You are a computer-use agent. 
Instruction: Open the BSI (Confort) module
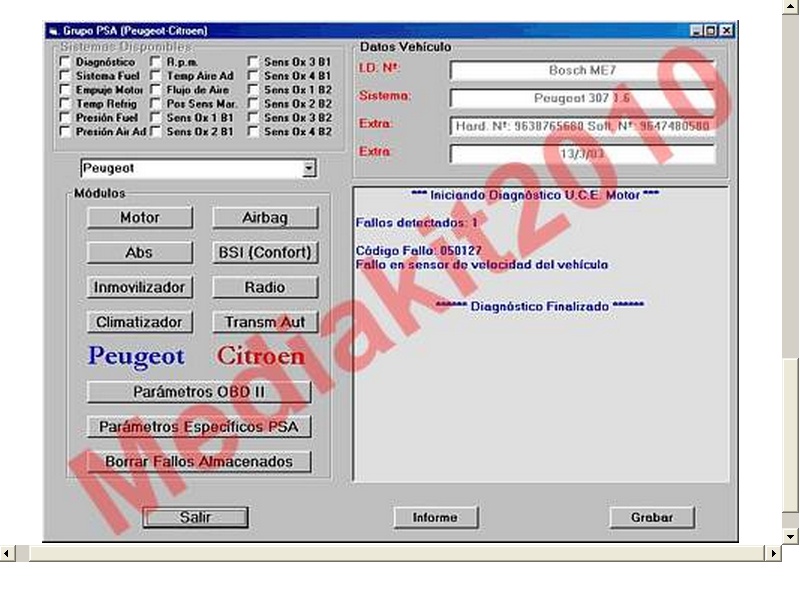click(265, 253)
